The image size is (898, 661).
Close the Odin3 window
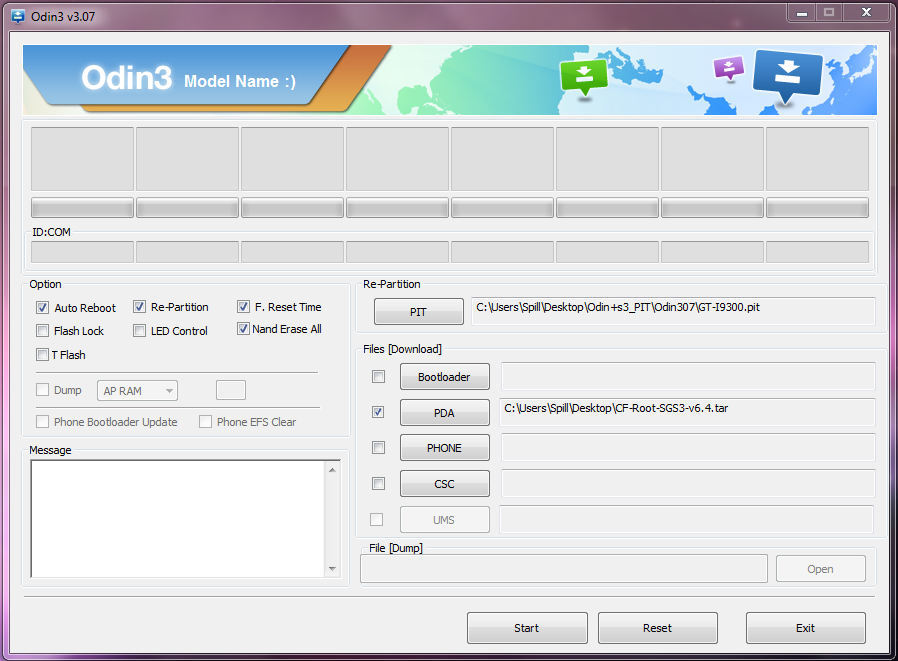pos(867,13)
